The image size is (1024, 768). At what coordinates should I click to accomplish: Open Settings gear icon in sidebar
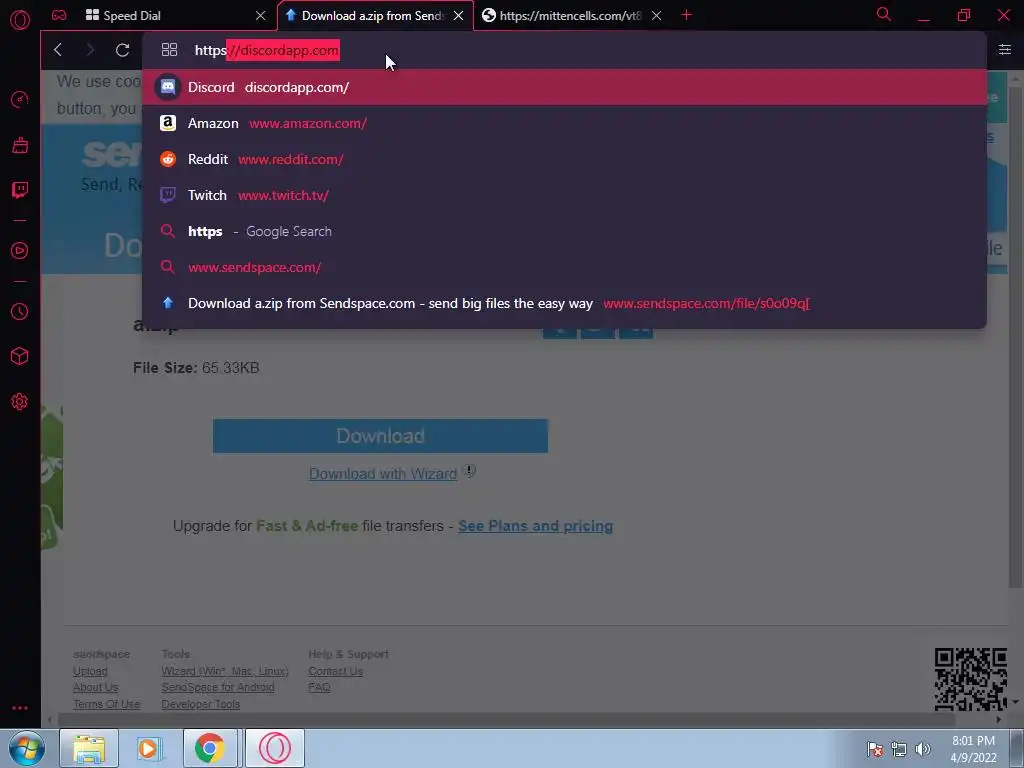click(x=20, y=402)
